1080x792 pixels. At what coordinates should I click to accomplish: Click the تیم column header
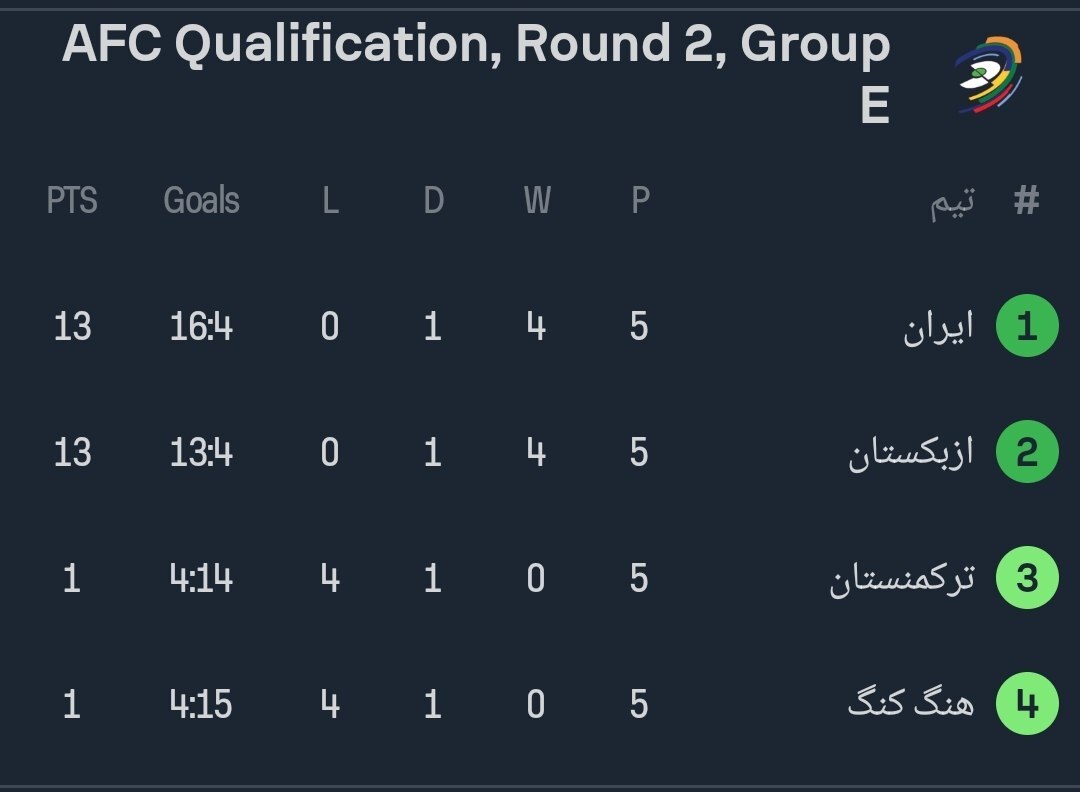coord(951,203)
